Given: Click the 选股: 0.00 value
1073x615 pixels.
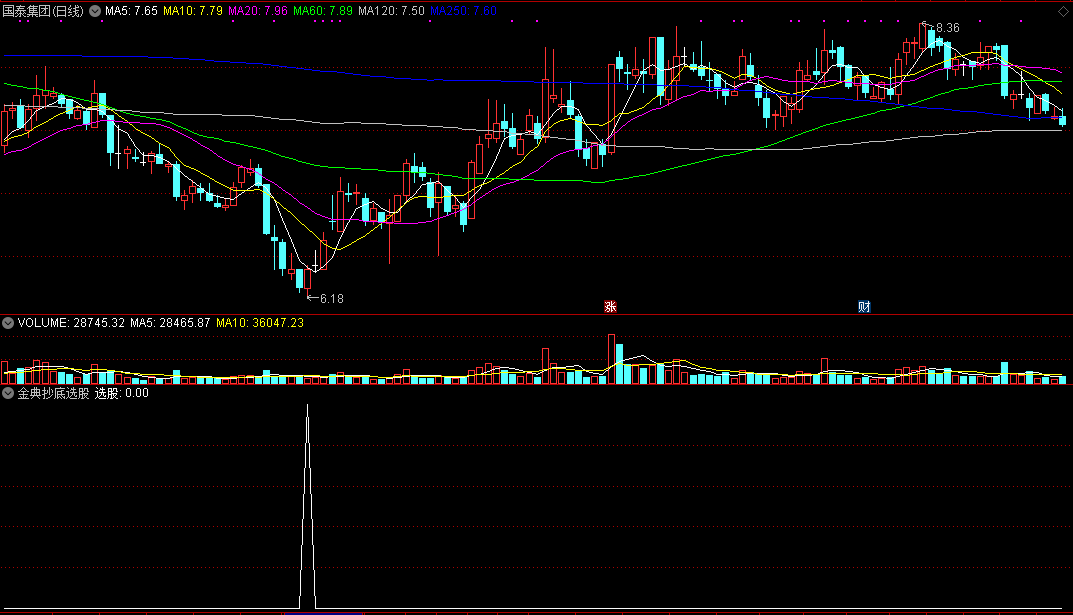Looking at the screenshot, I should point(122,393).
